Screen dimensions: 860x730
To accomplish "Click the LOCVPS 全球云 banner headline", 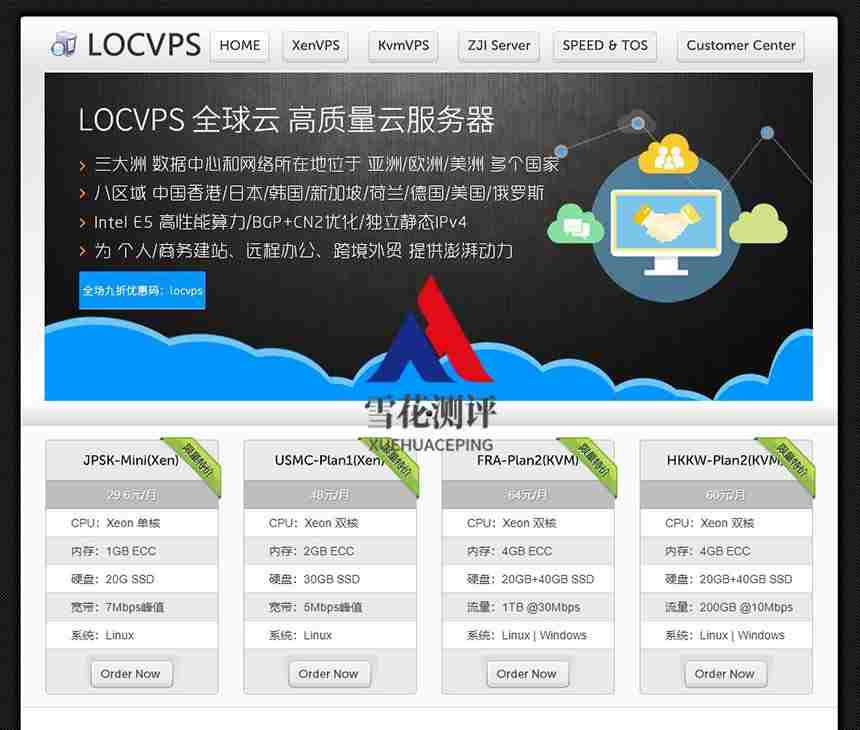I will tap(286, 121).
